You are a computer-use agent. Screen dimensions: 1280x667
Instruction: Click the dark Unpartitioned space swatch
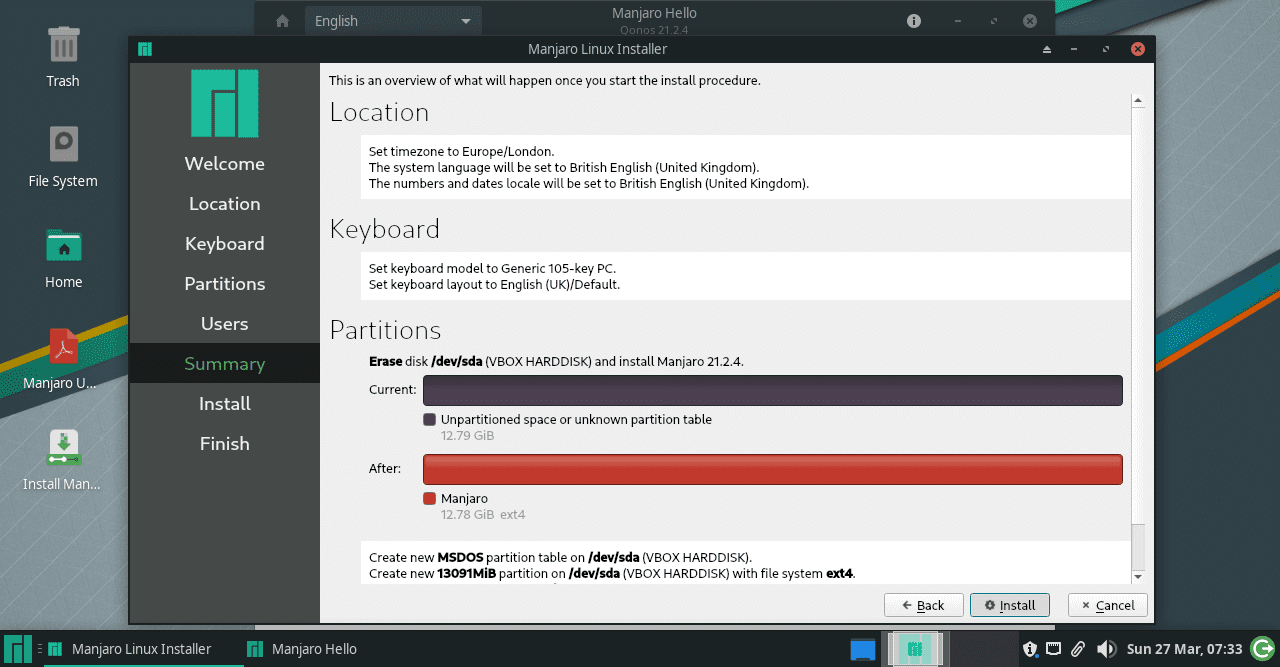coord(430,420)
